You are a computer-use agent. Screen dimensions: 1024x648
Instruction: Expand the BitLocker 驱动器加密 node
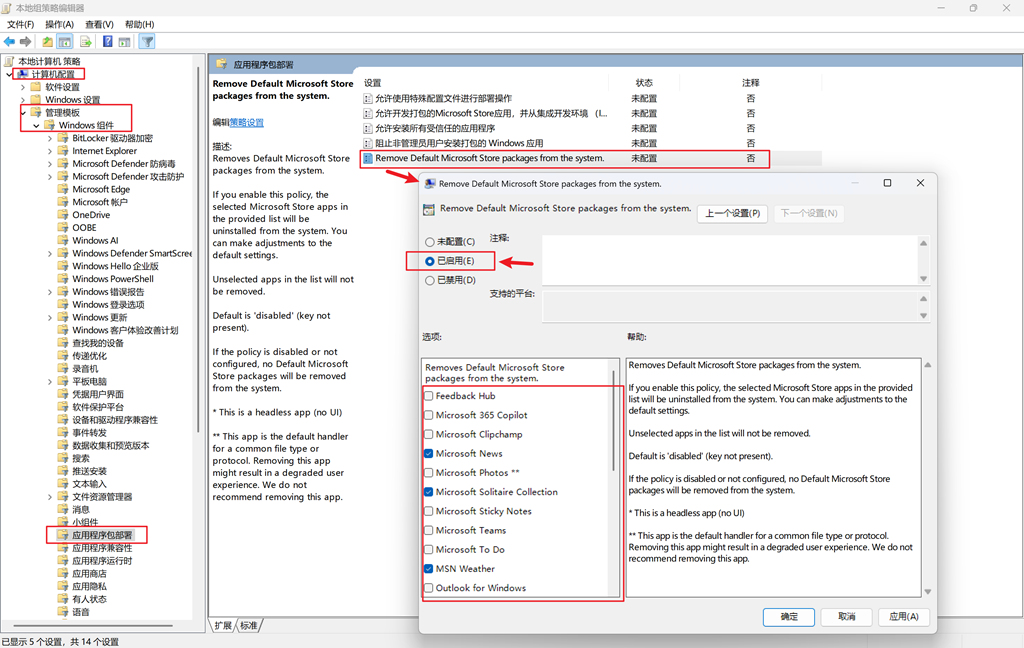[50, 138]
